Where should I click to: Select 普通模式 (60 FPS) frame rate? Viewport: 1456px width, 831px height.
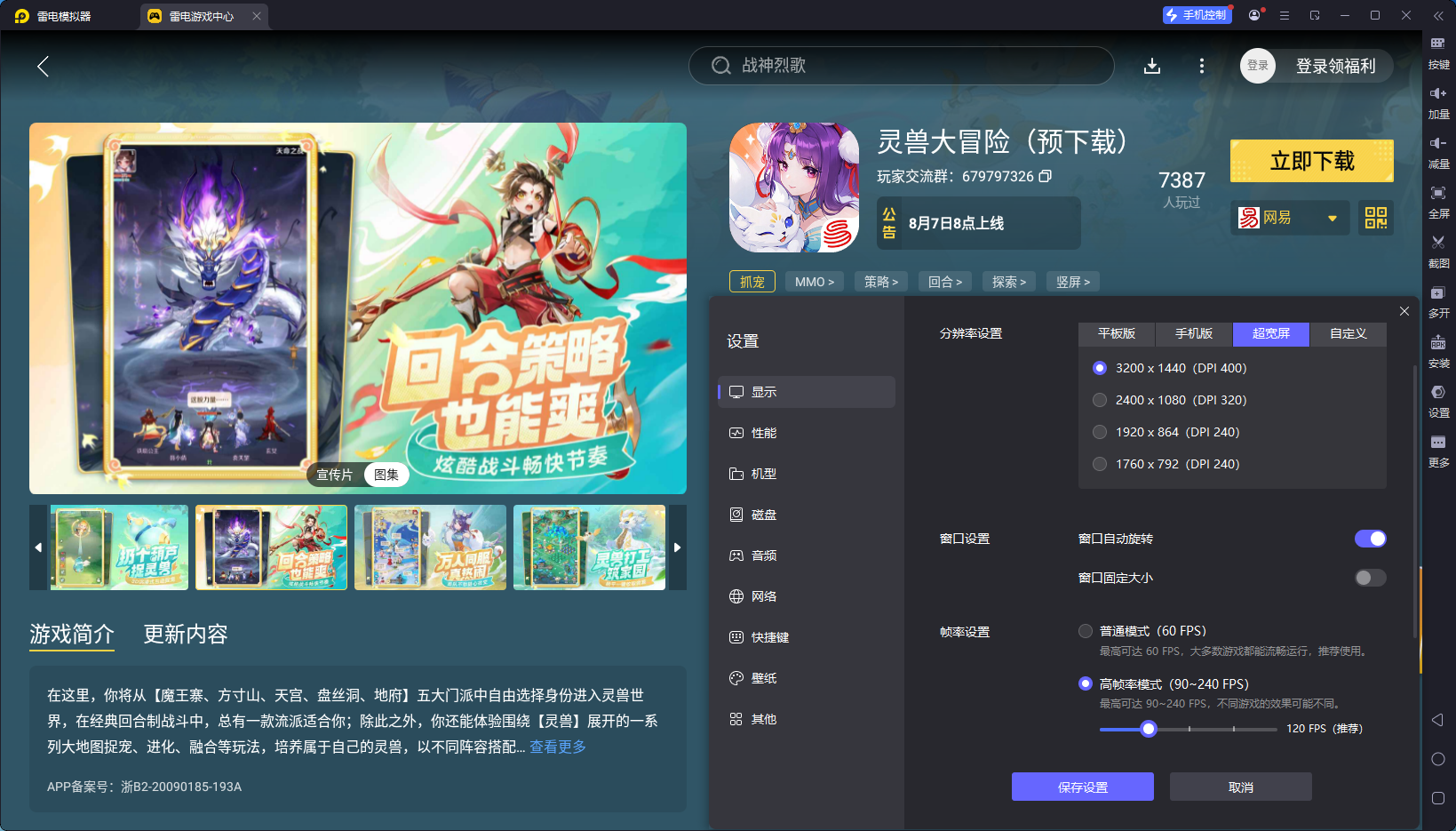point(1086,631)
